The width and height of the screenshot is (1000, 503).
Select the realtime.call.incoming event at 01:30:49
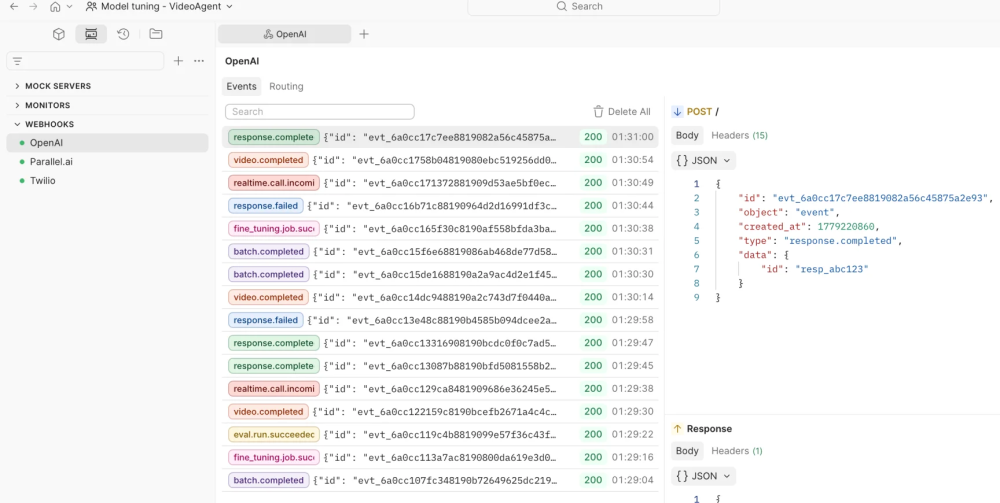(x=440, y=183)
